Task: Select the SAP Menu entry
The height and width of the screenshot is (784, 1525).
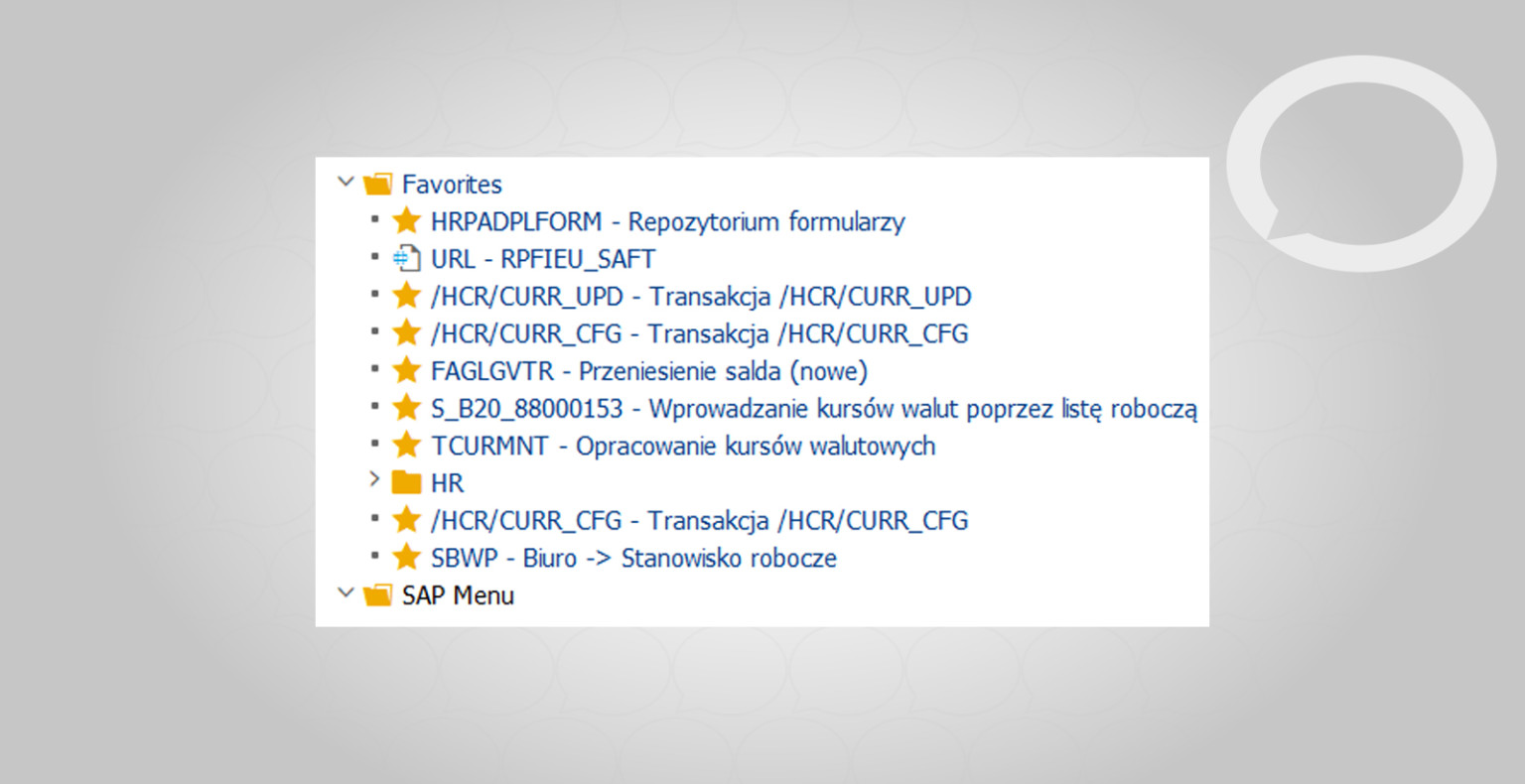Action: click(457, 594)
